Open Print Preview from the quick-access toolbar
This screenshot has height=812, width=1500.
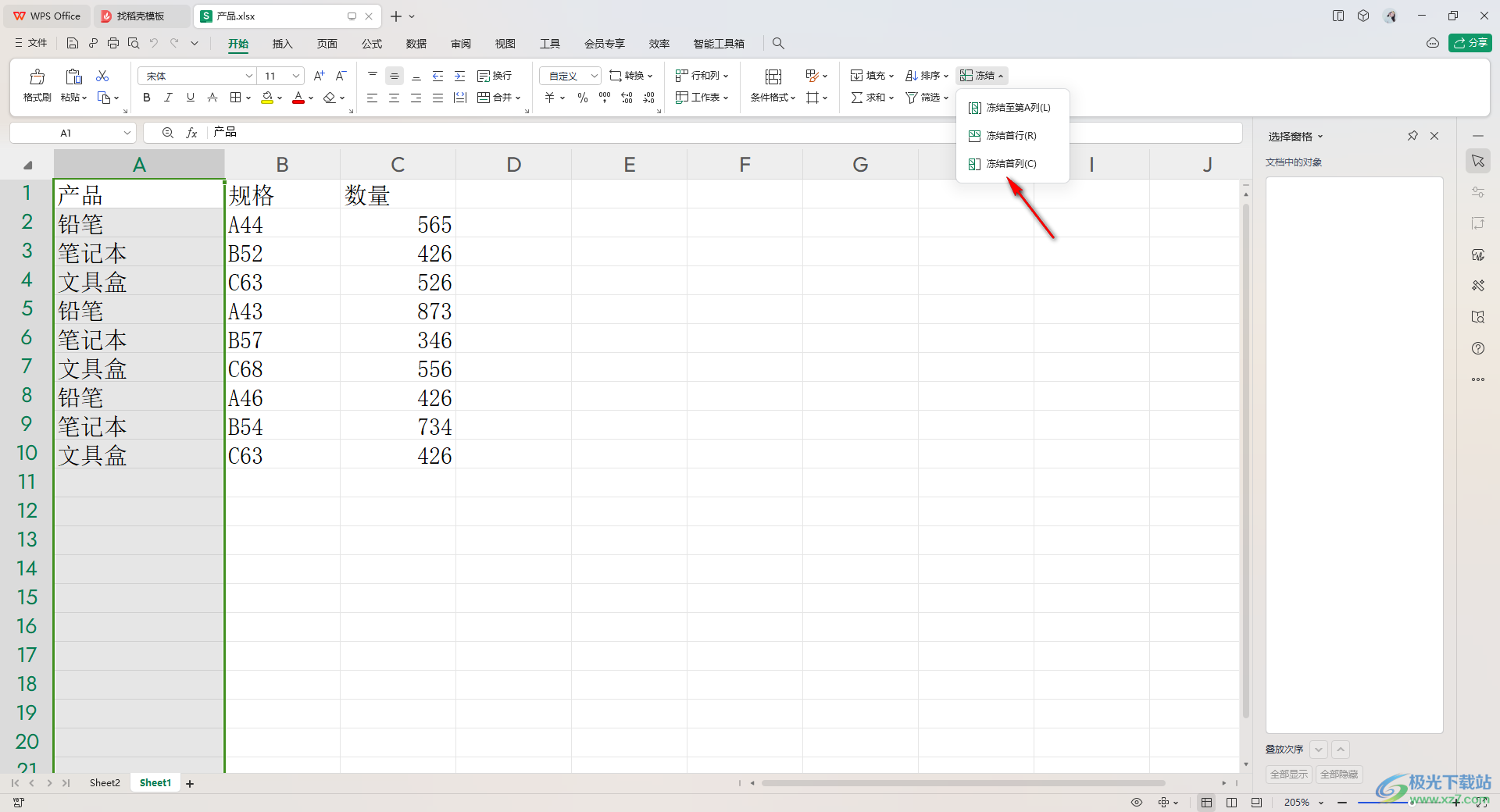point(134,43)
